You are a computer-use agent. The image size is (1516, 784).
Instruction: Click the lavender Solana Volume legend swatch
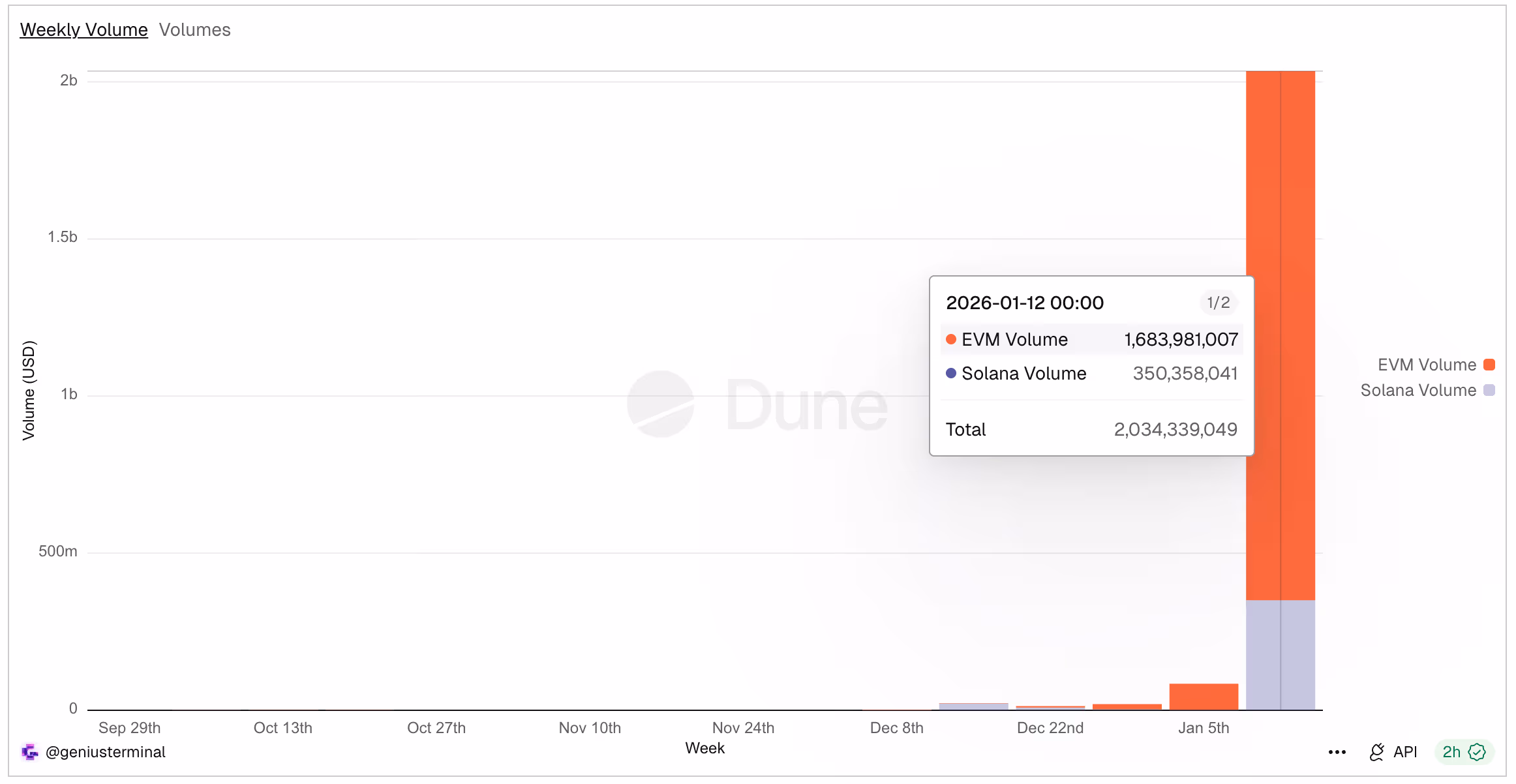click(1489, 390)
